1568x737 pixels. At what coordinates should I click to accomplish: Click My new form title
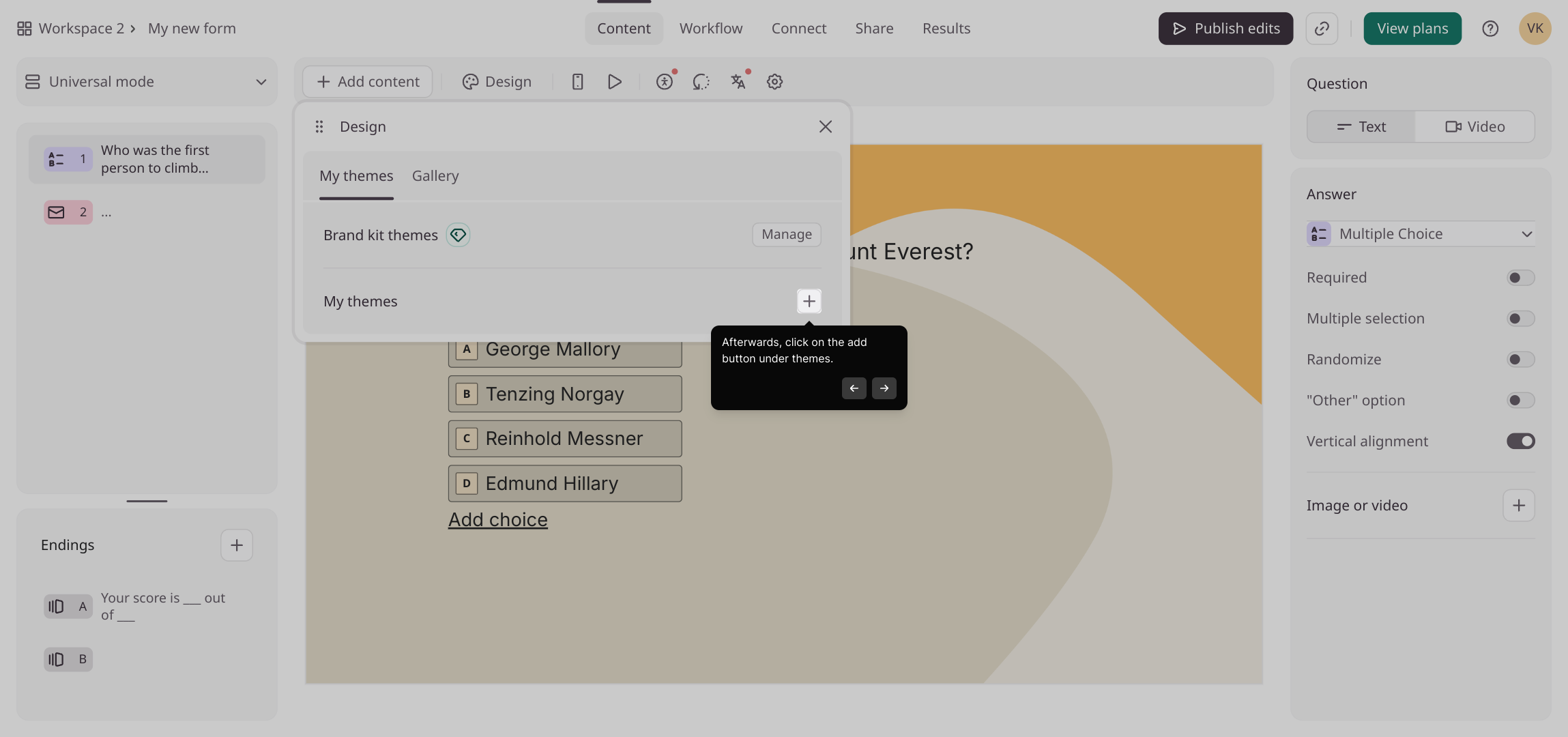point(192,29)
